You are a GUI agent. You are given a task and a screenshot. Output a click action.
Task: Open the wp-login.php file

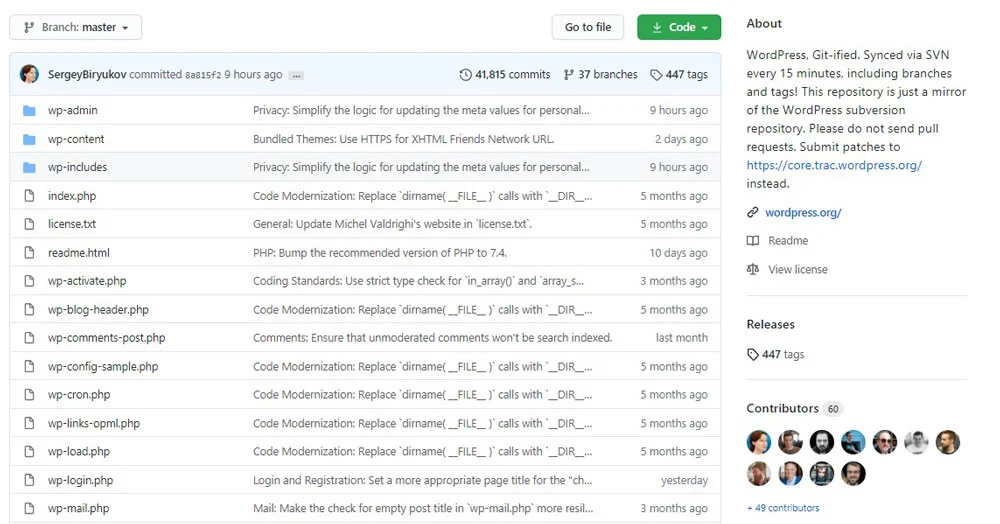pyautogui.click(x=80, y=479)
